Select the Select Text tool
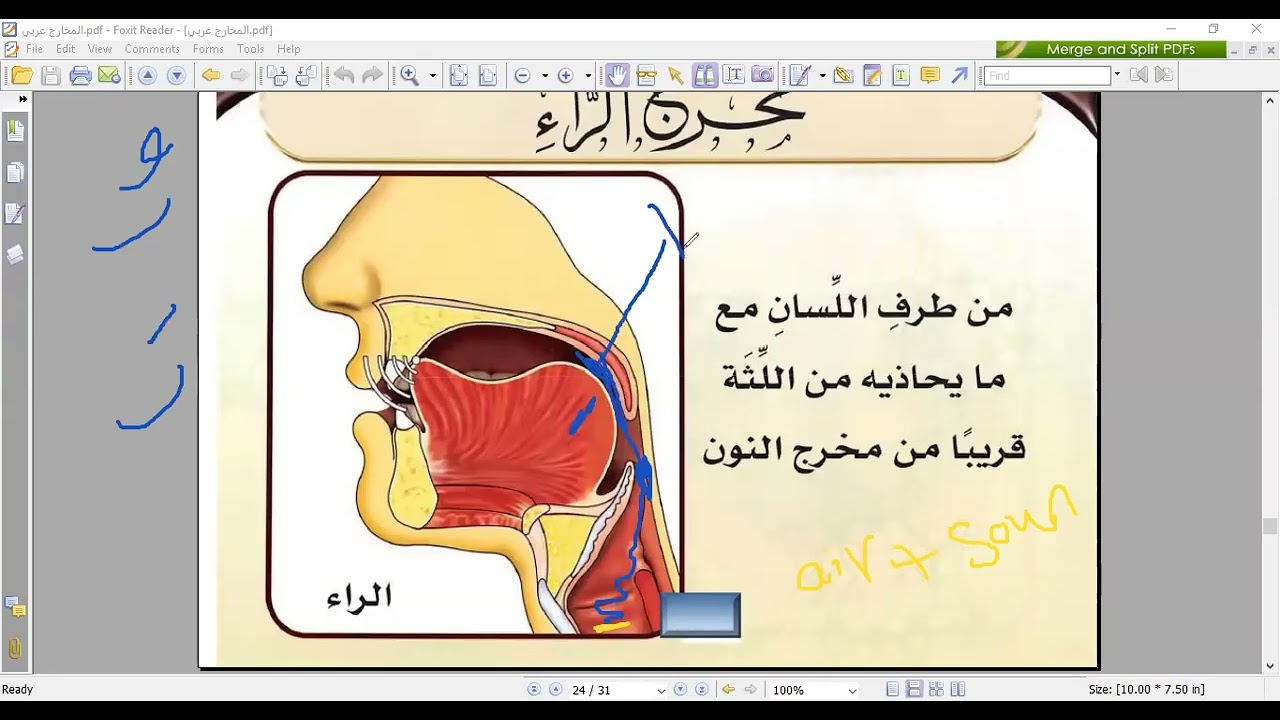The height and width of the screenshot is (720, 1280). (x=733, y=75)
